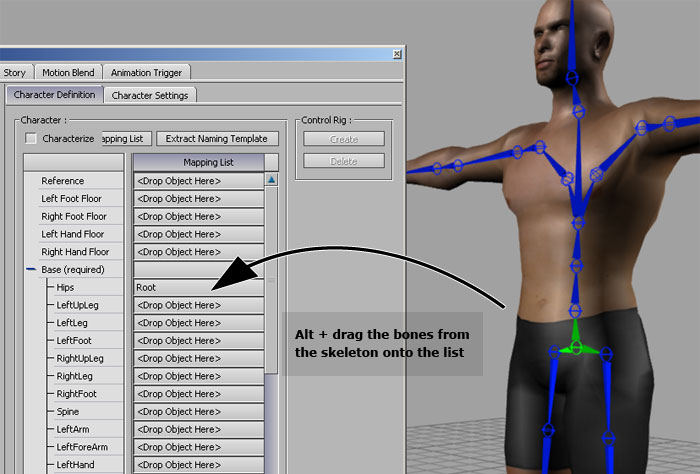
Task: Click the scroll up arrow of mapping list
Action: [x=271, y=180]
